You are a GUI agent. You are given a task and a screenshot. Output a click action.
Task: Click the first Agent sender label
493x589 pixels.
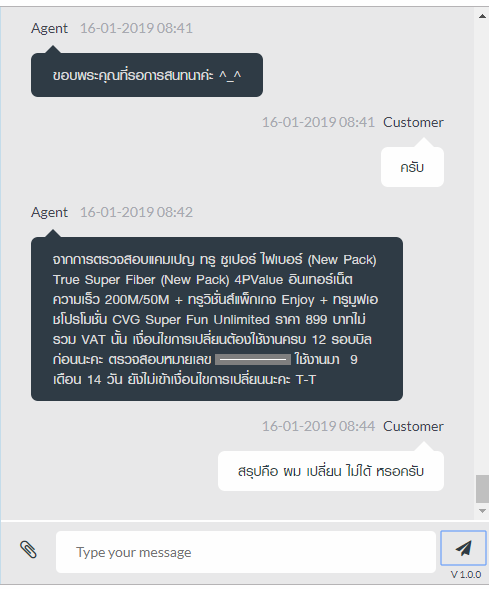50,28
